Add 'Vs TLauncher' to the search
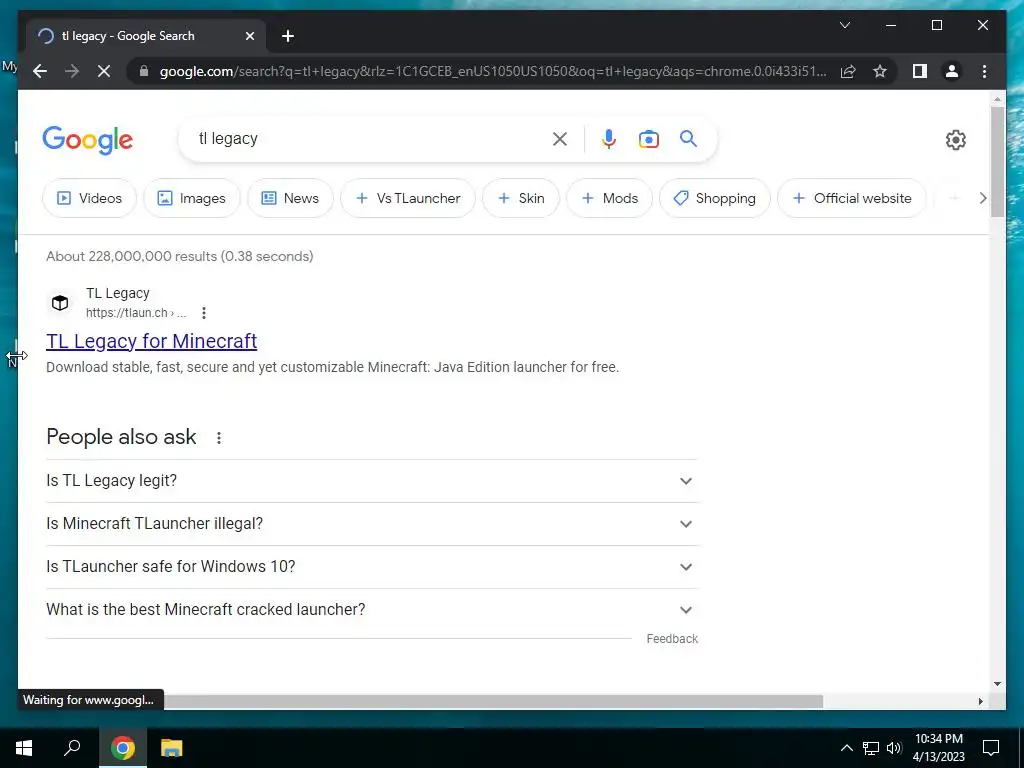The width and height of the screenshot is (1024, 768). [x=408, y=198]
